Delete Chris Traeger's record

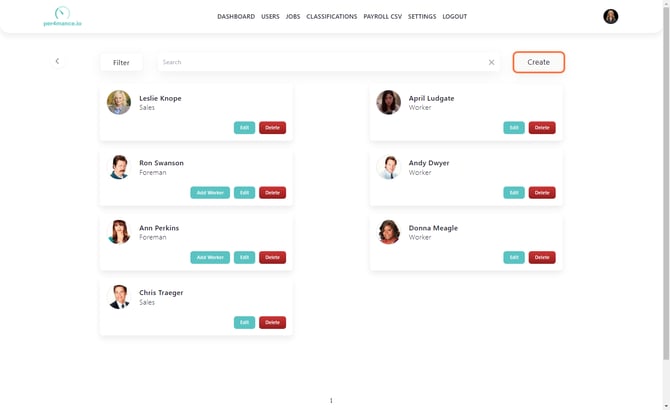click(x=272, y=322)
